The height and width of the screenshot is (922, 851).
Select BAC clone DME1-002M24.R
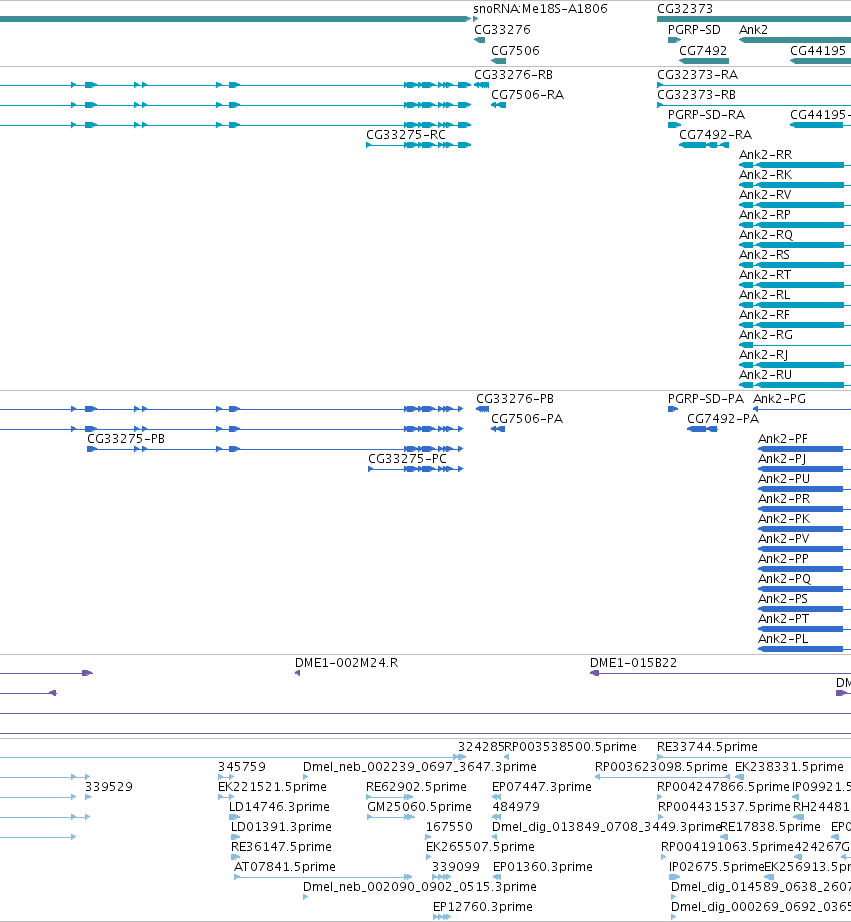pyautogui.click(x=346, y=663)
